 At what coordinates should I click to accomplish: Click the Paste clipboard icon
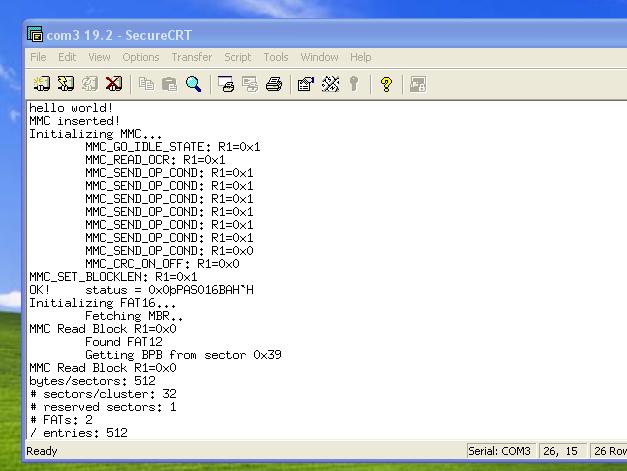tap(170, 84)
